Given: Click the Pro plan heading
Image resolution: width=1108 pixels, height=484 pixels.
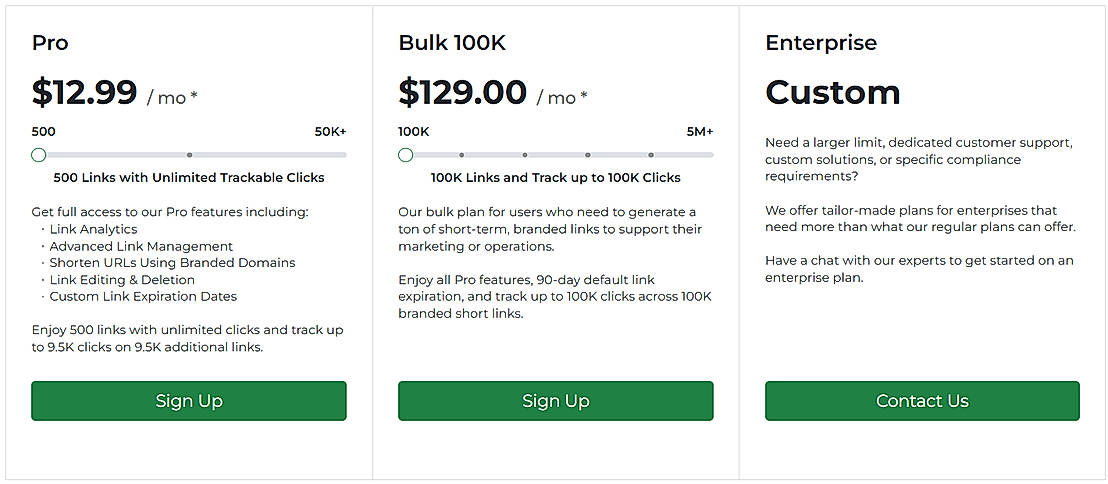Looking at the screenshot, I should 50,43.
